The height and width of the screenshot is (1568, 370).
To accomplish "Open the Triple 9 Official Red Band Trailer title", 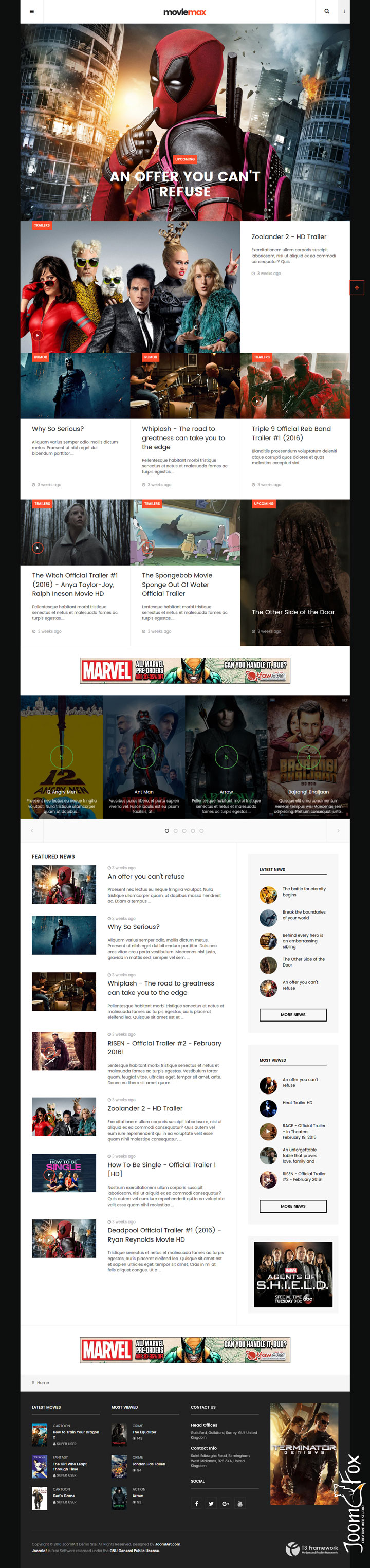I will click(291, 433).
